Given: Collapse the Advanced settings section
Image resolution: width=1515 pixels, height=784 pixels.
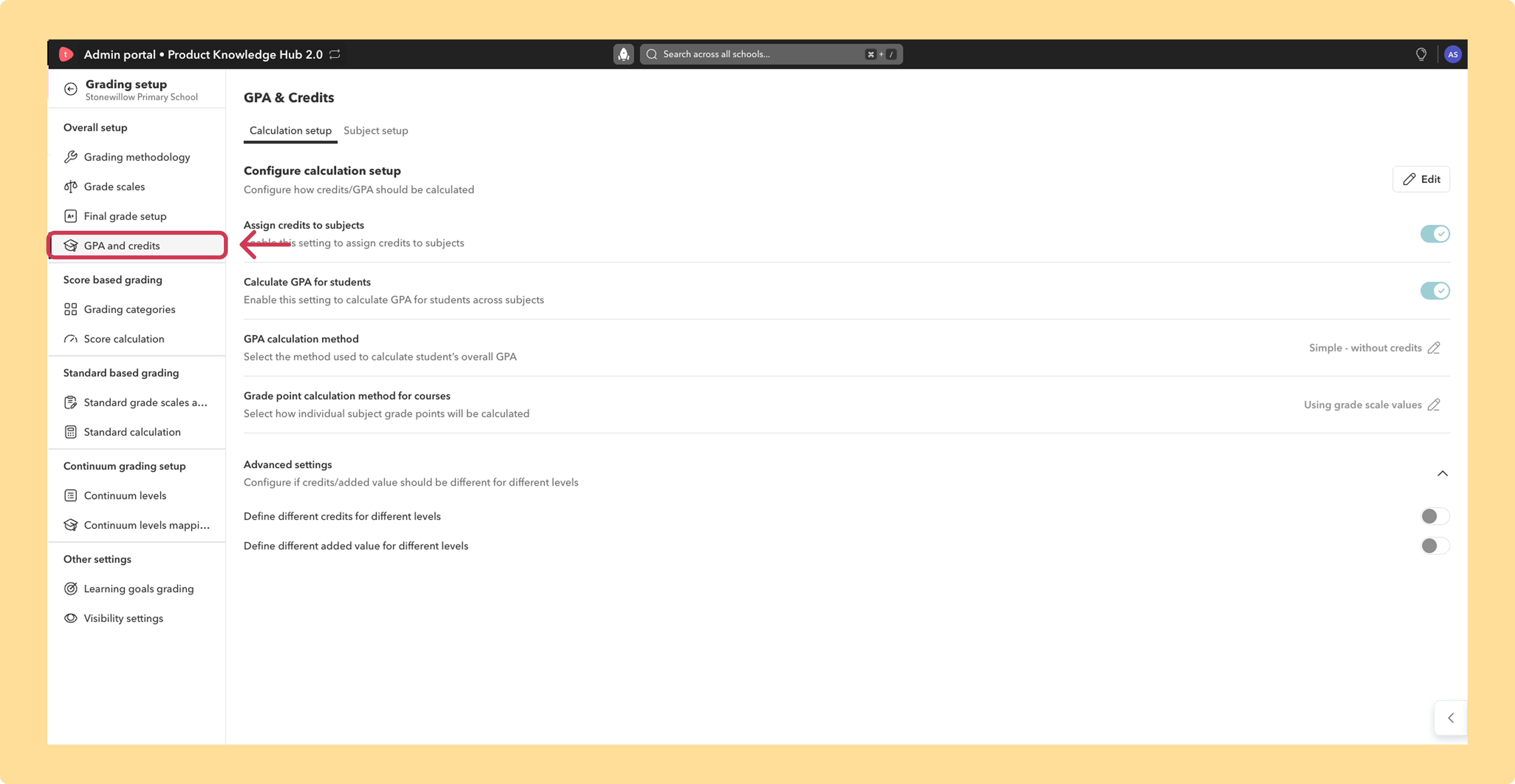Looking at the screenshot, I should click(x=1443, y=473).
